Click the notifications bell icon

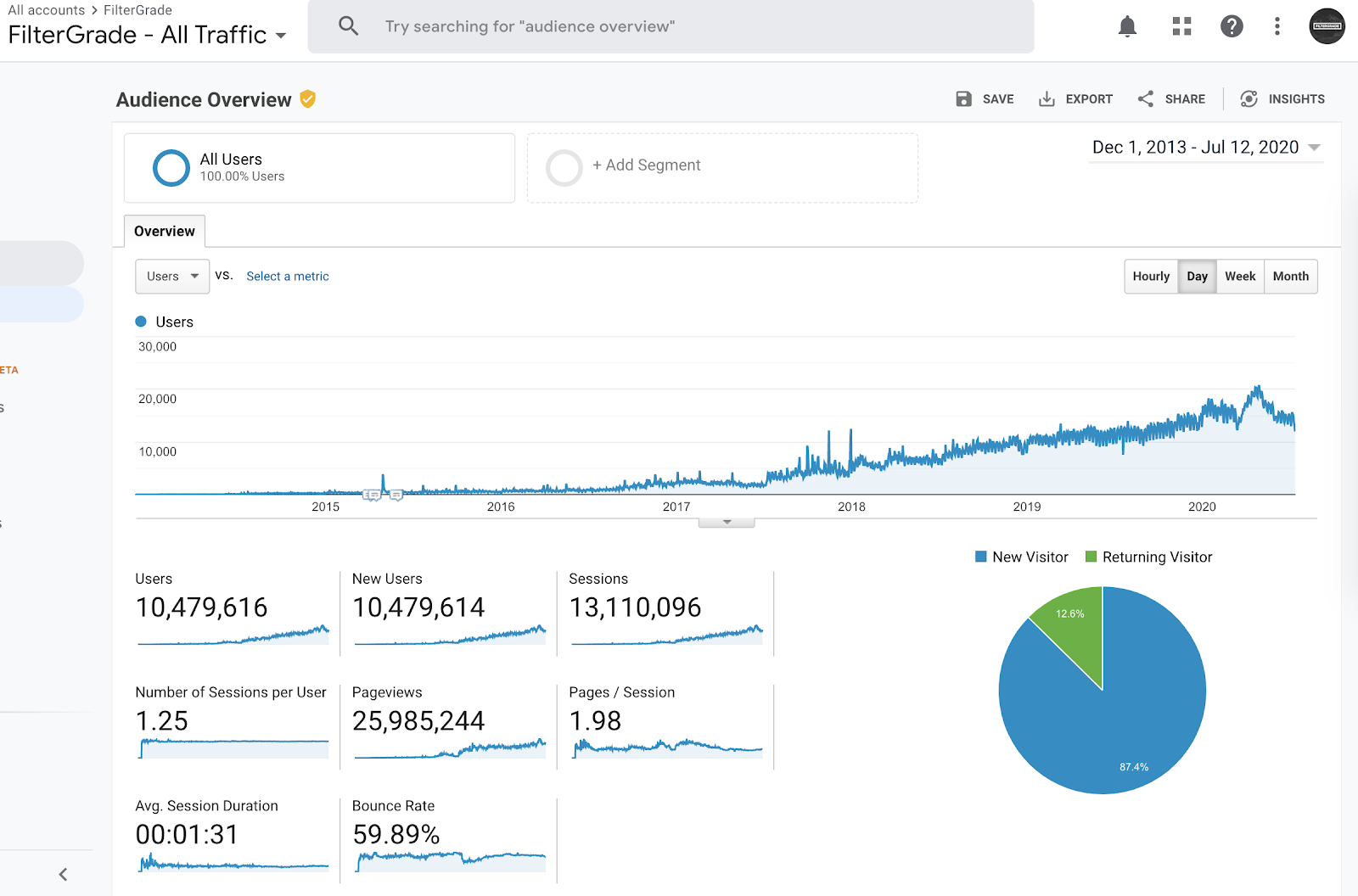[1127, 27]
